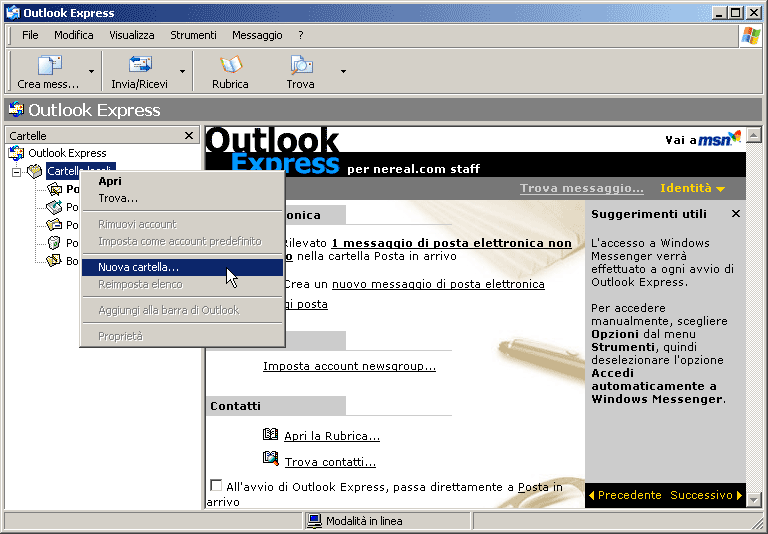
Task: Click the Crea messaggio toolbar icon
Action: pos(49,65)
